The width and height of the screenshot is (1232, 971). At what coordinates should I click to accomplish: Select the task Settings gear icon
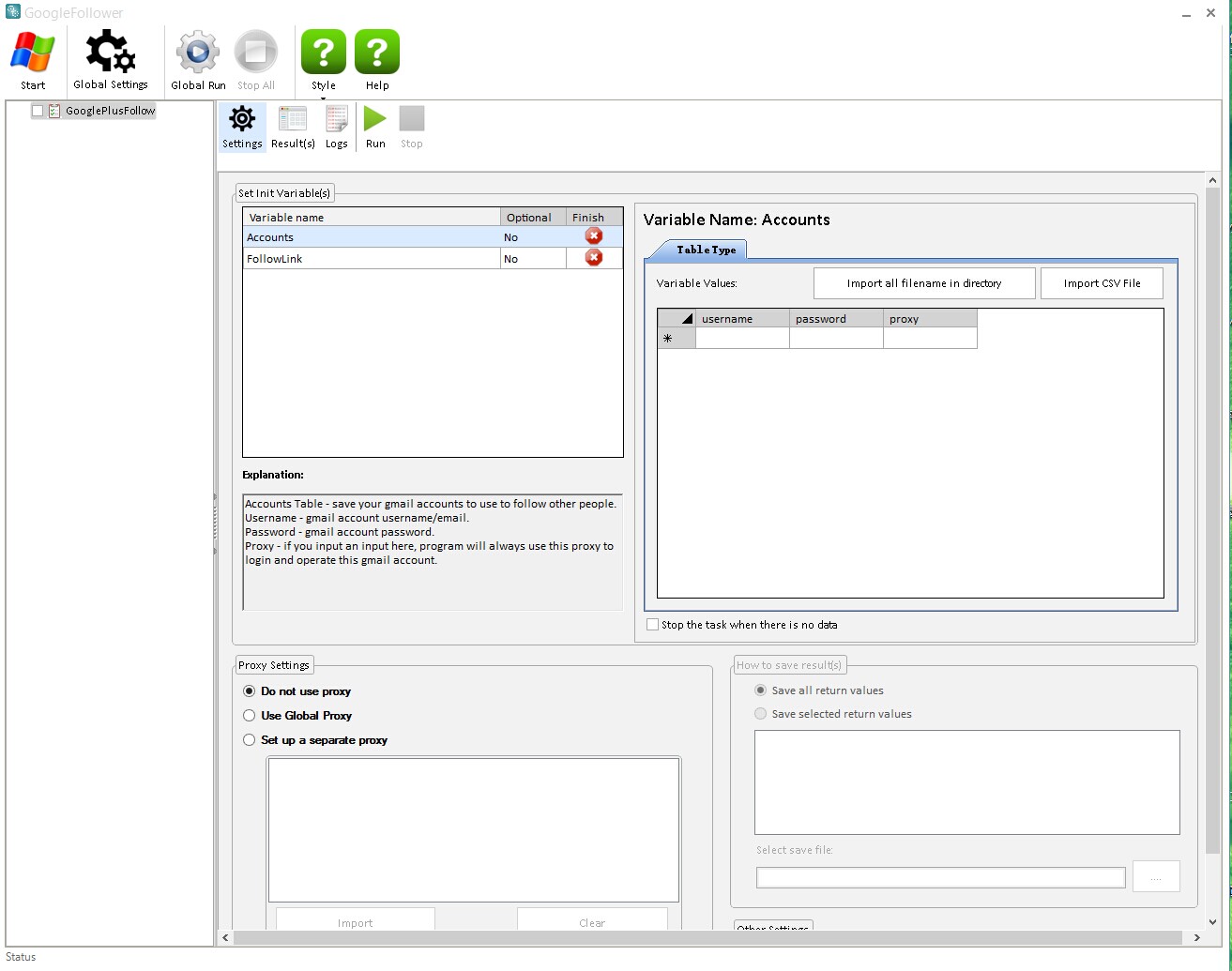pyautogui.click(x=242, y=120)
